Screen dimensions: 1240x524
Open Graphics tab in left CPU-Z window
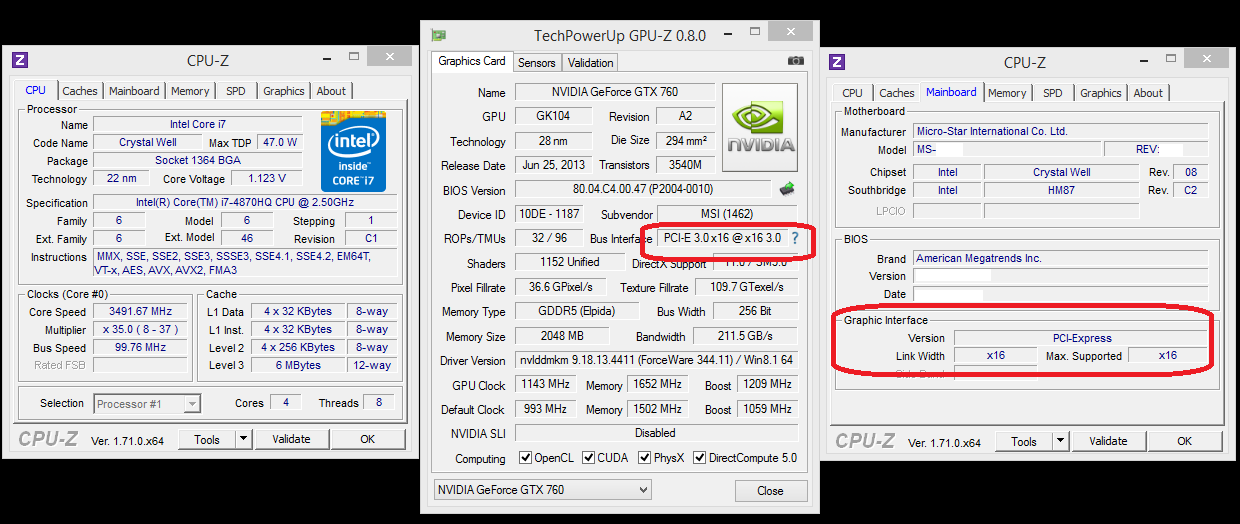point(284,91)
